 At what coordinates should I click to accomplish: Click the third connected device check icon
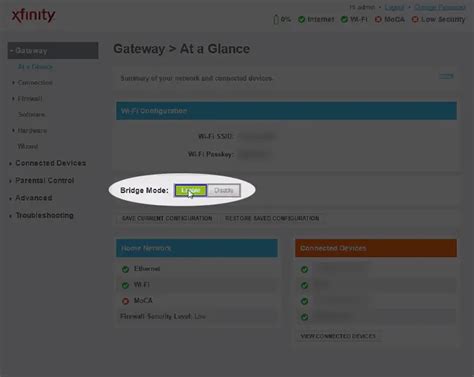pos(304,301)
